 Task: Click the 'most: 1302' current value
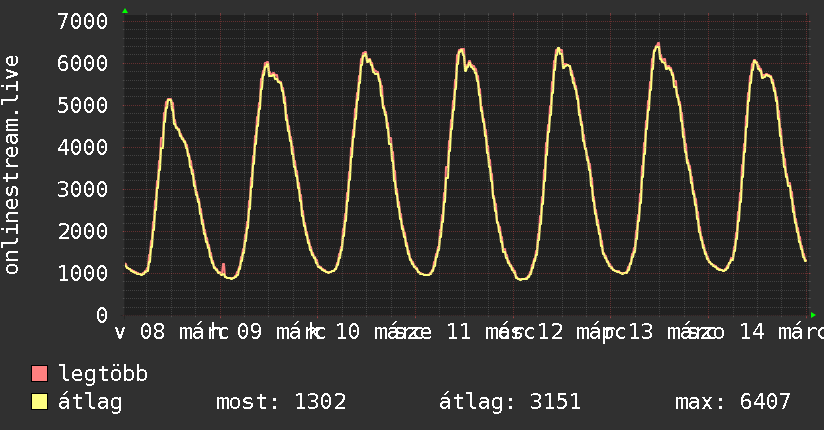(281, 402)
